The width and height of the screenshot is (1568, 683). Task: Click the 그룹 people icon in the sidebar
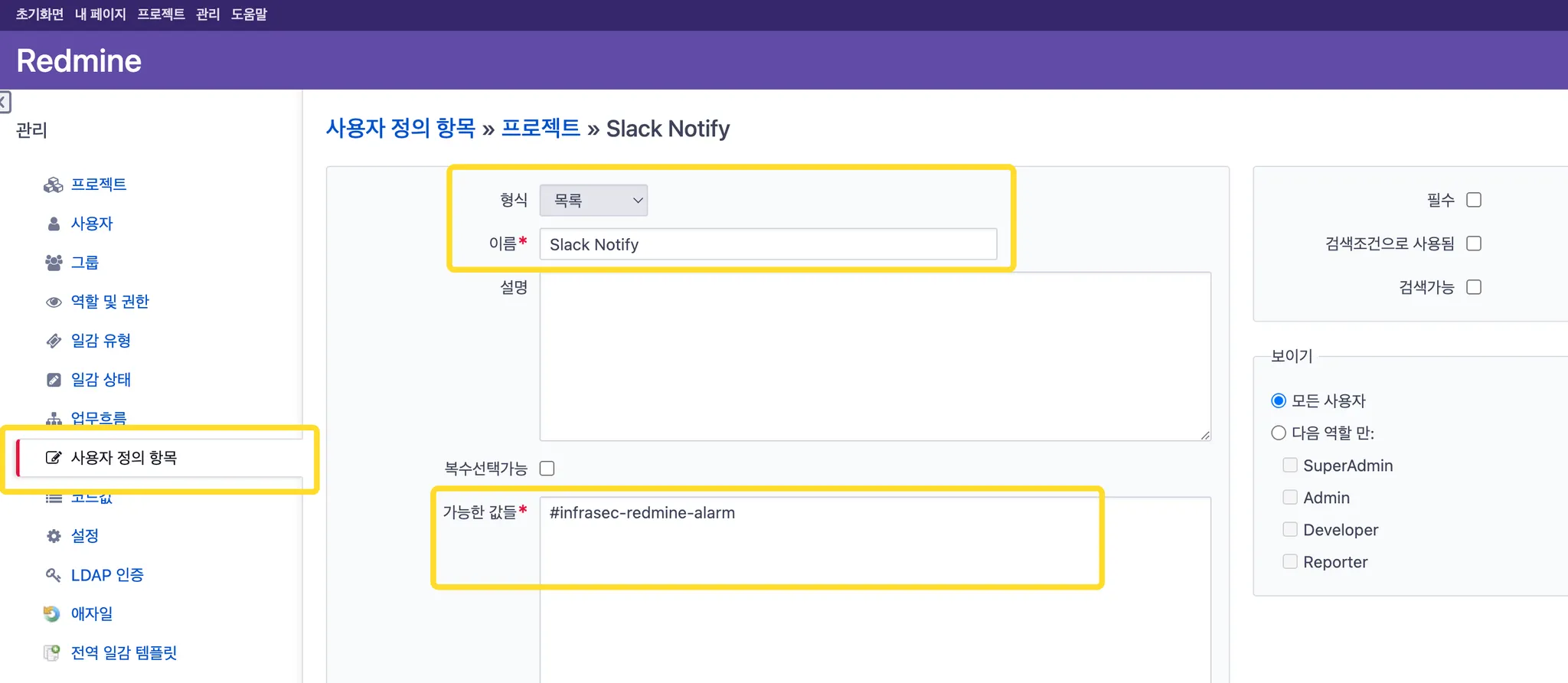point(54,263)
